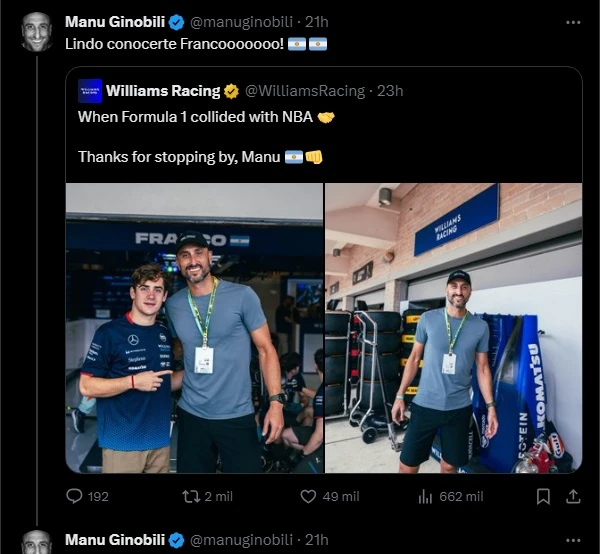Open the three-dot more menu on first tweet

pos(572,21)
